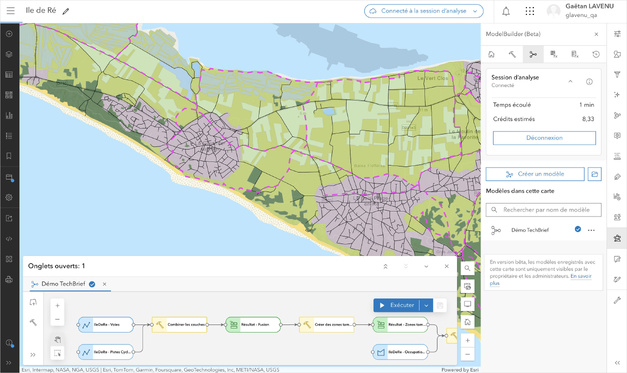The image size is (627, 373).
Task: Click Créer un modèle button
Action: click(535, 174)
